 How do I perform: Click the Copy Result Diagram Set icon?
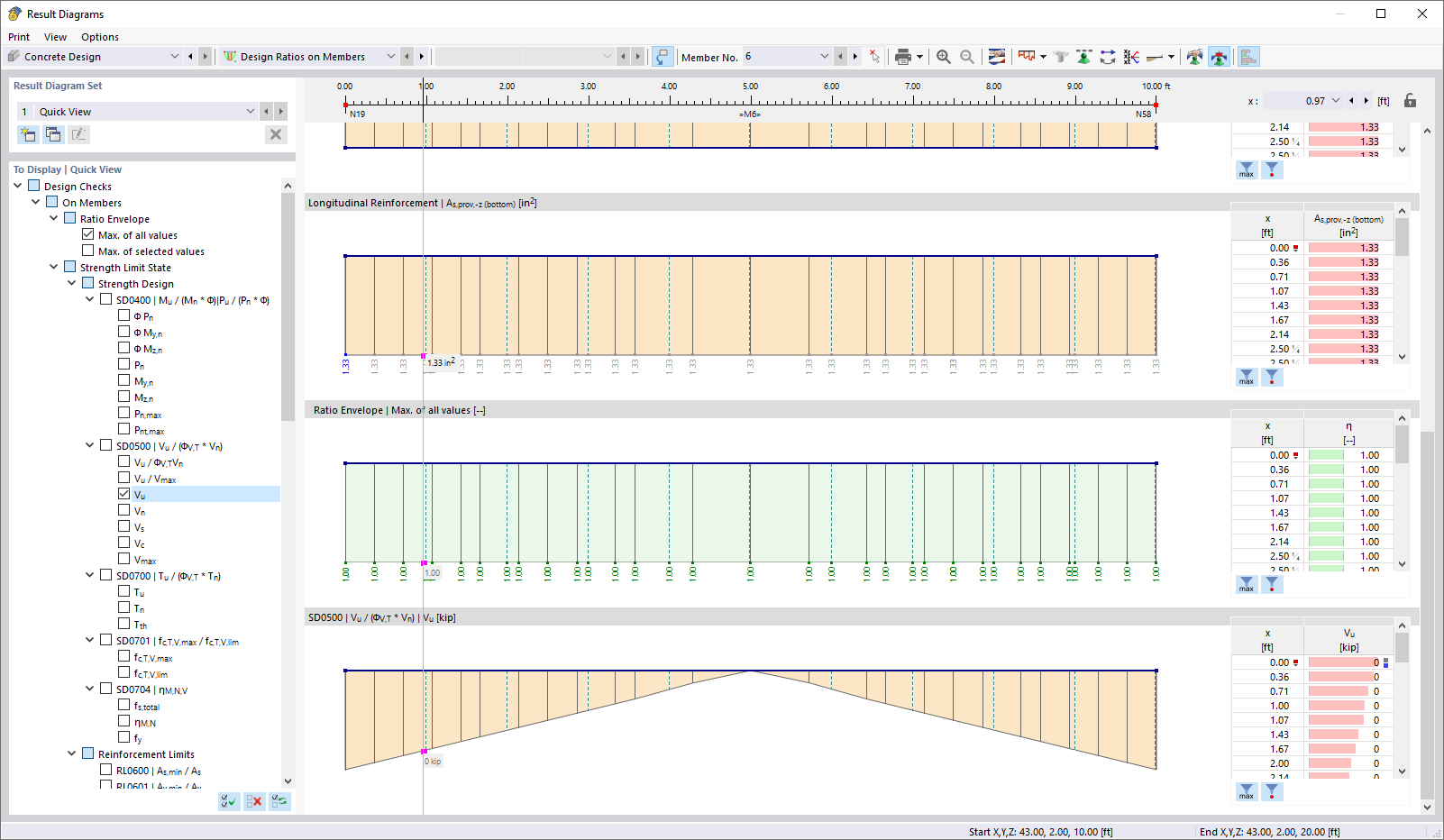[x=52, y=133]
